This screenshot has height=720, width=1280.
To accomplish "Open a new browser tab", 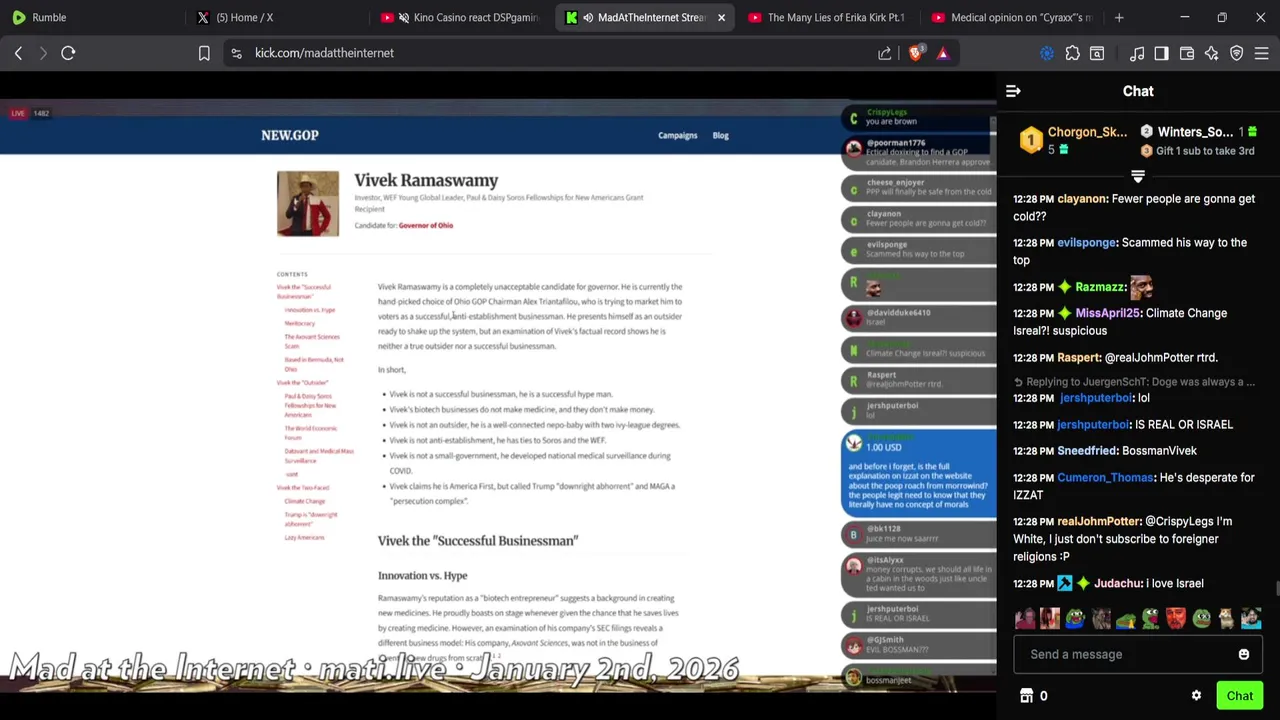I will (1119, 17).
